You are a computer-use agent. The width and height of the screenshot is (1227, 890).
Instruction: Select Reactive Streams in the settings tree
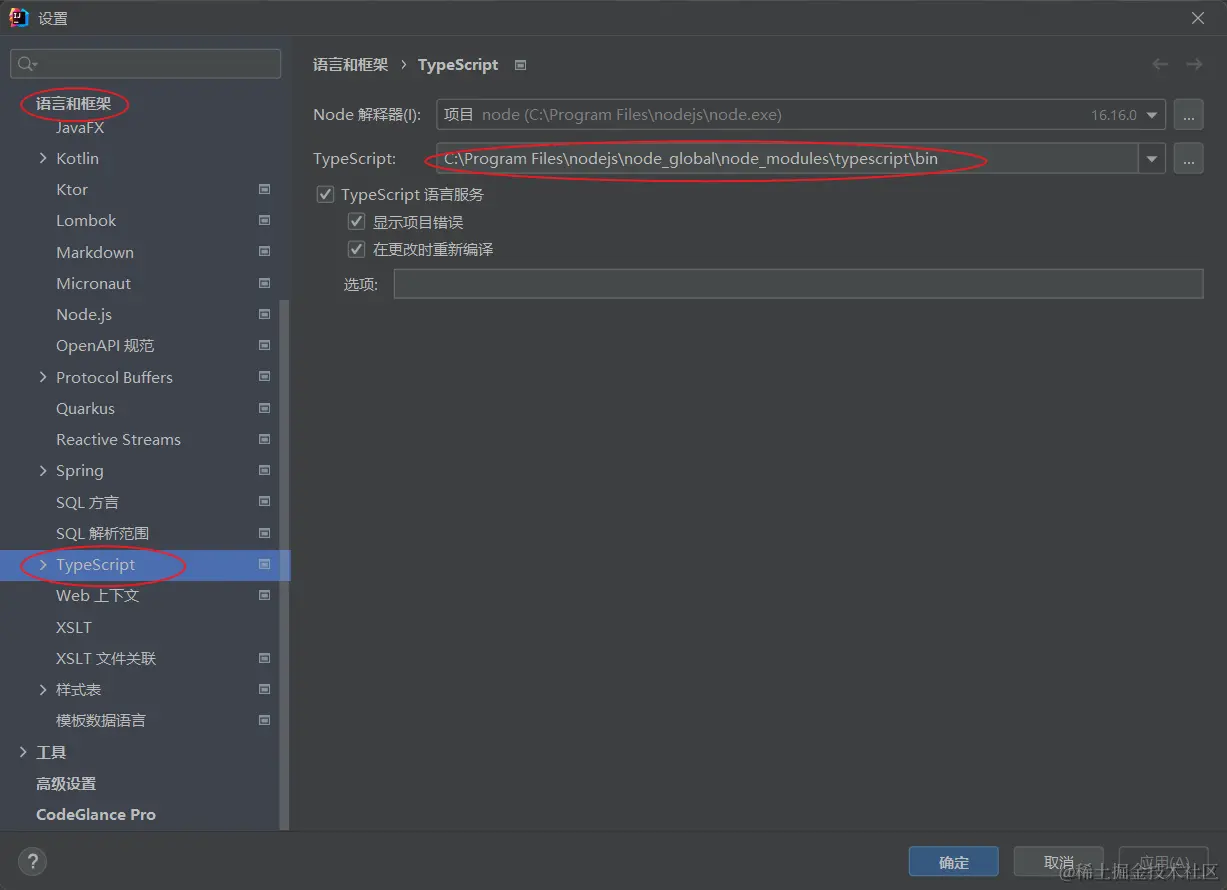click(118, 439)
